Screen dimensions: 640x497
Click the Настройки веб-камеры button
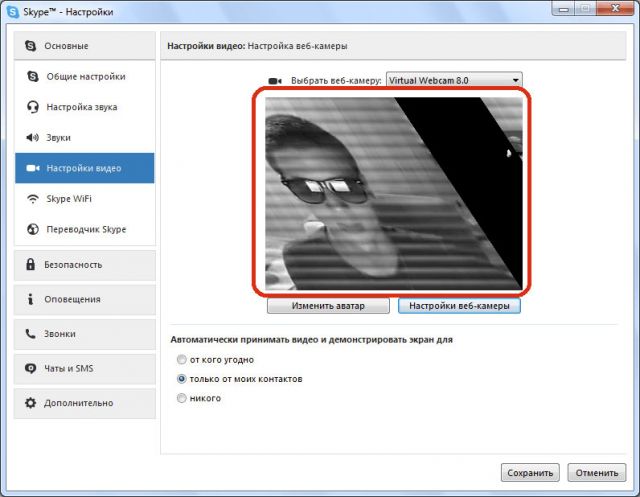pos(459,306)
